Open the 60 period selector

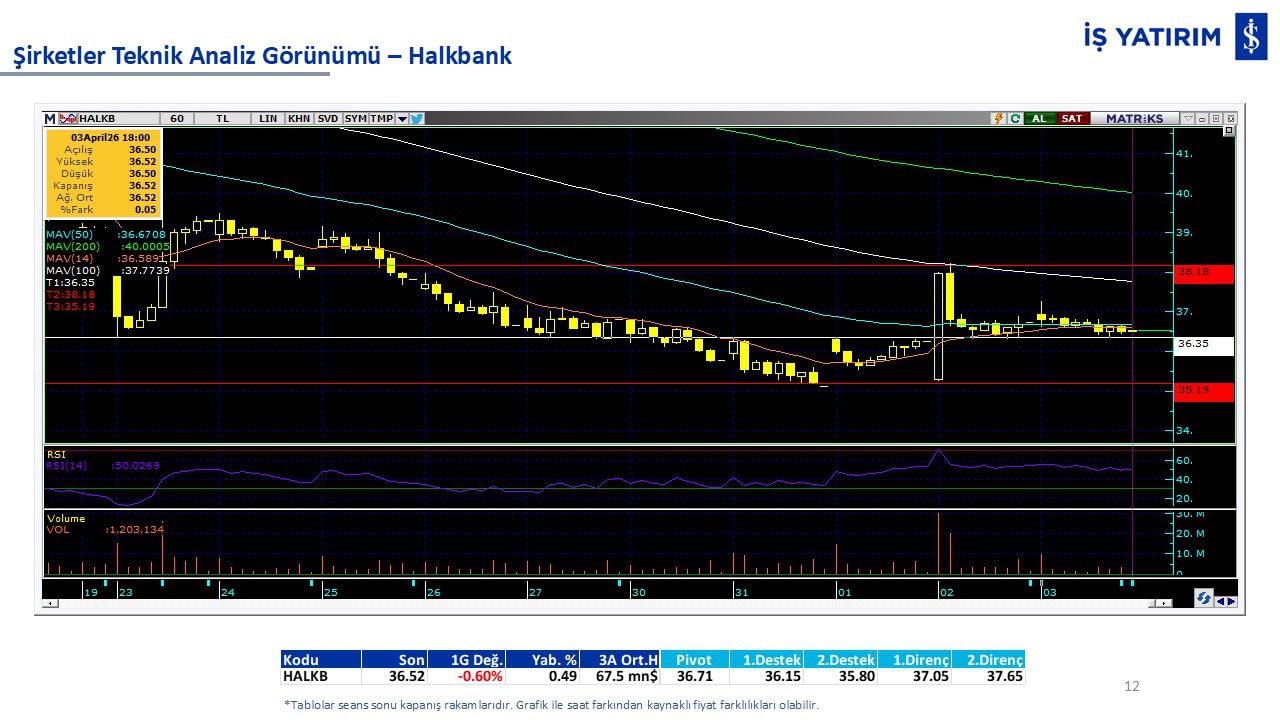(x=177, y=118)
